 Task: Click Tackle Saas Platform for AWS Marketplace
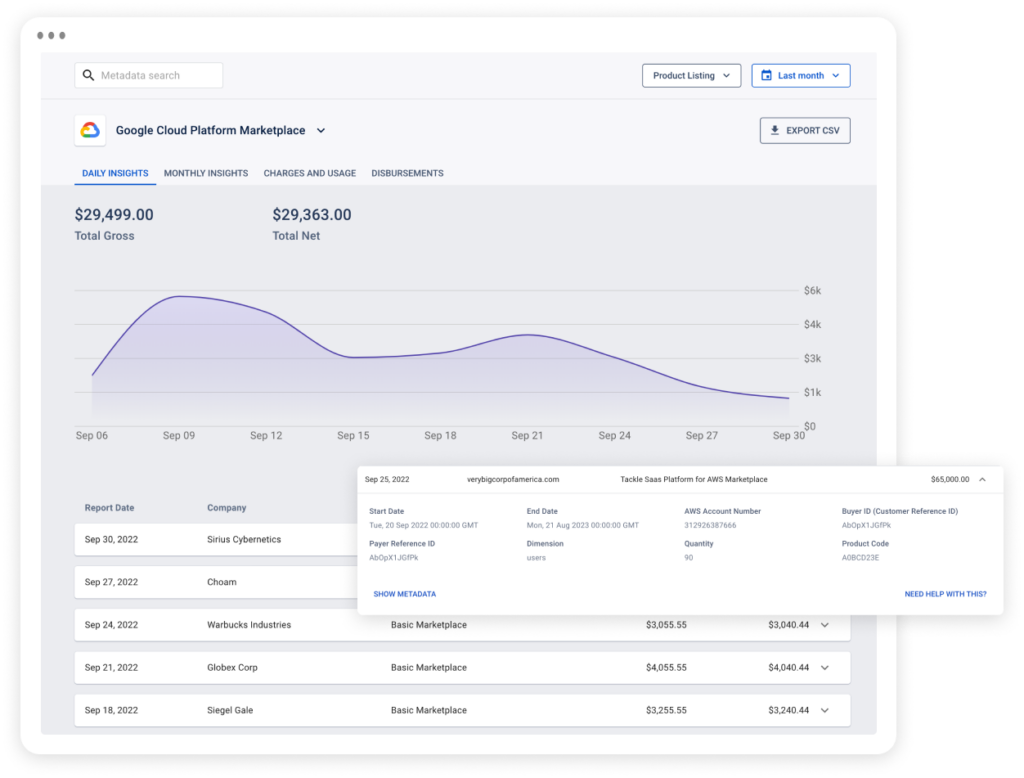click(x=694, y=479)
